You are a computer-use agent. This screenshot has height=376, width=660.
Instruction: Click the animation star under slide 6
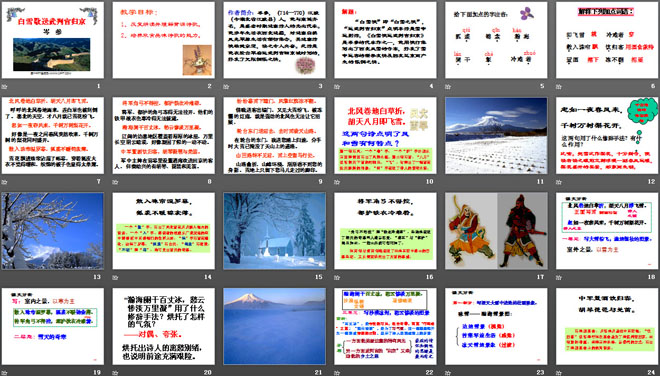click(x=559, y=87)
